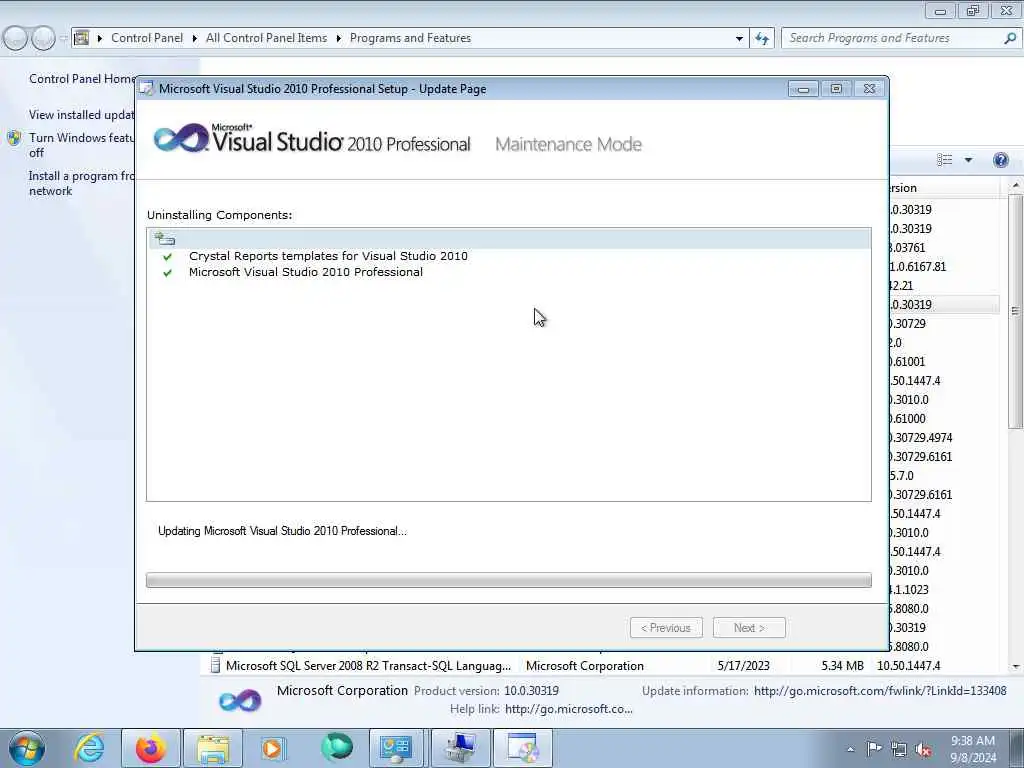Viewport: 1024px width, 768px height.
Task: Show hidden tray icons arrow
Action: coord(850,750)
